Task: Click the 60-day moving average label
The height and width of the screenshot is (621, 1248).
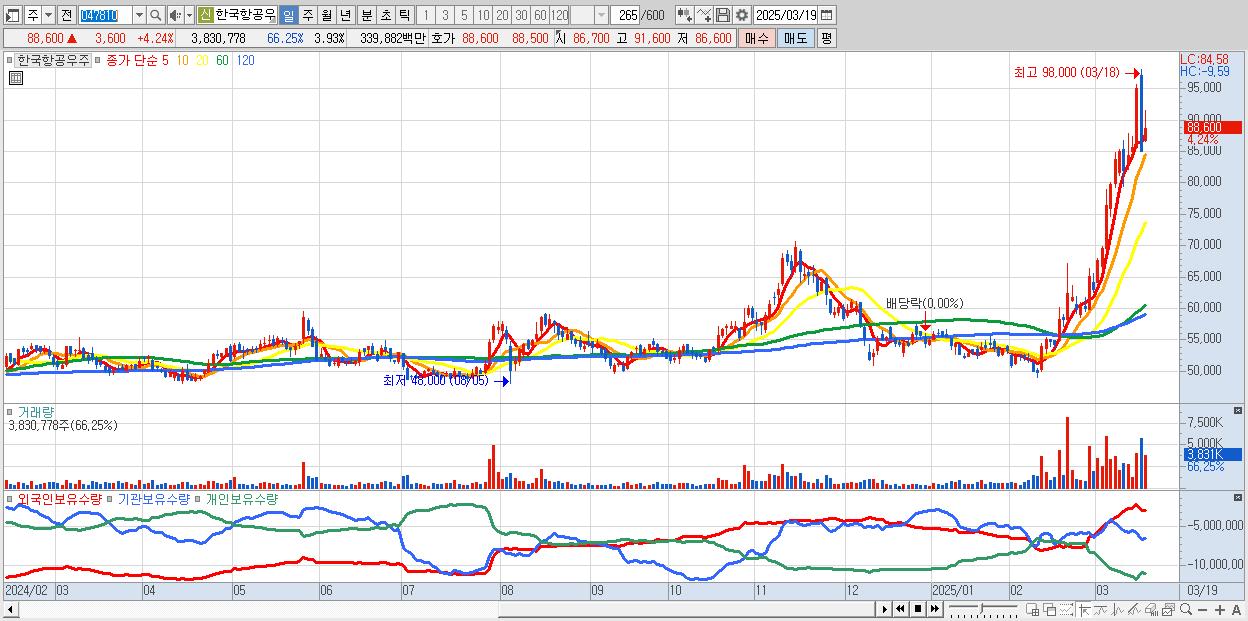Action: tap(222, 60)
